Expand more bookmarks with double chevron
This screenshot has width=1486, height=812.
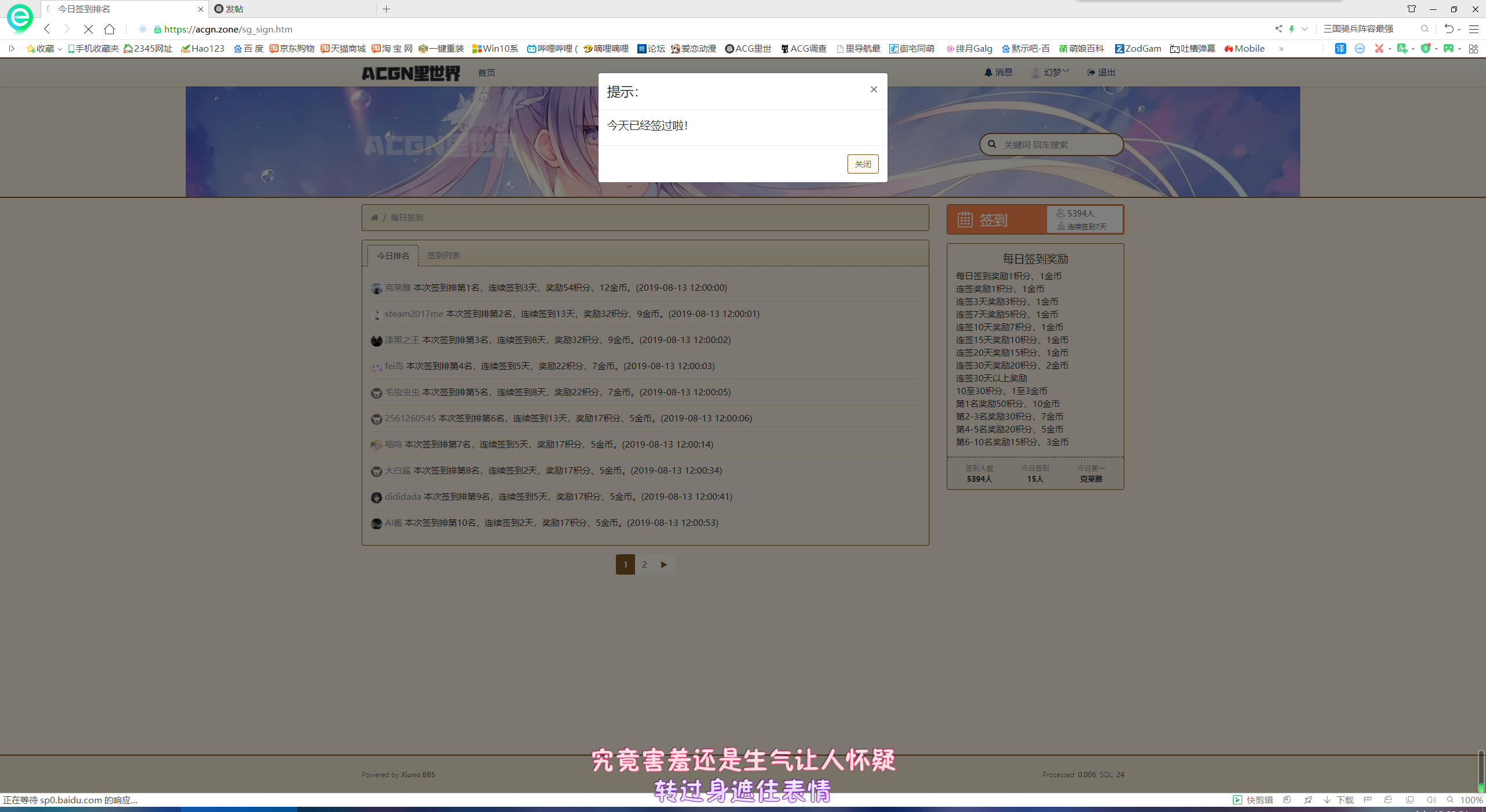coord(1281,49)
